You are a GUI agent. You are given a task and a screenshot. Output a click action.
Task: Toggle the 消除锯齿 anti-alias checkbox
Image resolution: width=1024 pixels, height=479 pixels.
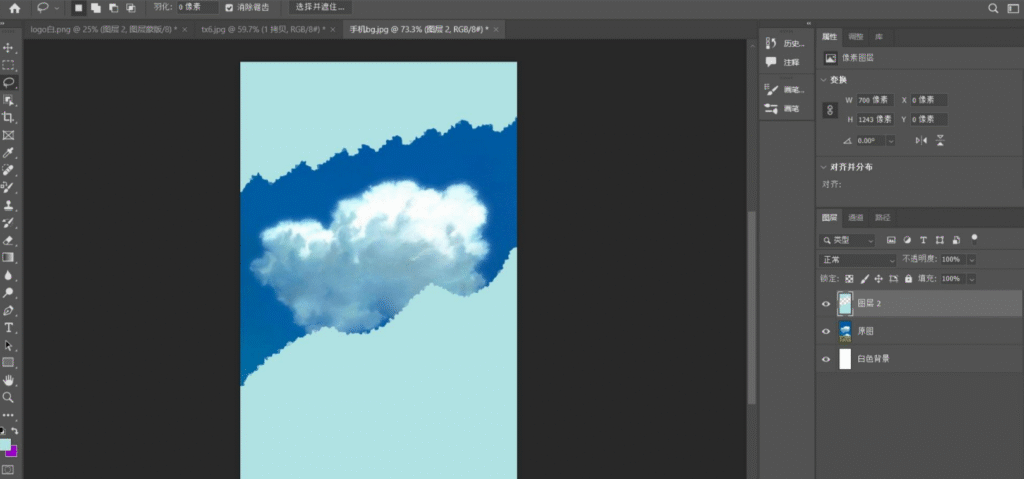[229, 8]
